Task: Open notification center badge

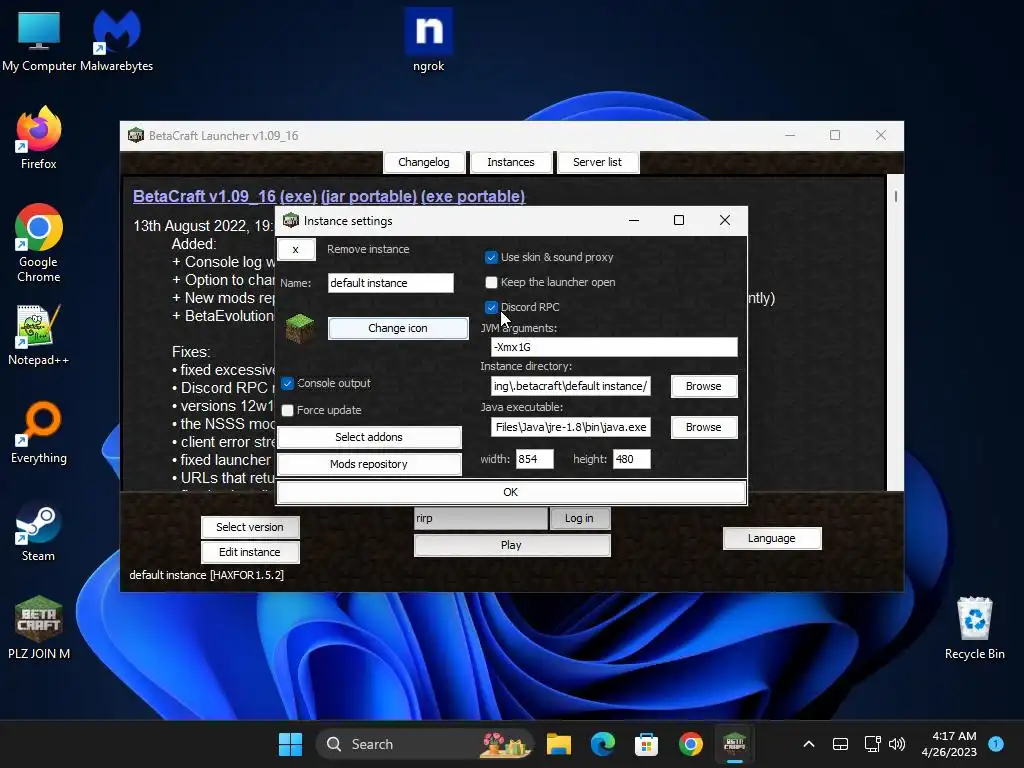Action: pos(996,744)
